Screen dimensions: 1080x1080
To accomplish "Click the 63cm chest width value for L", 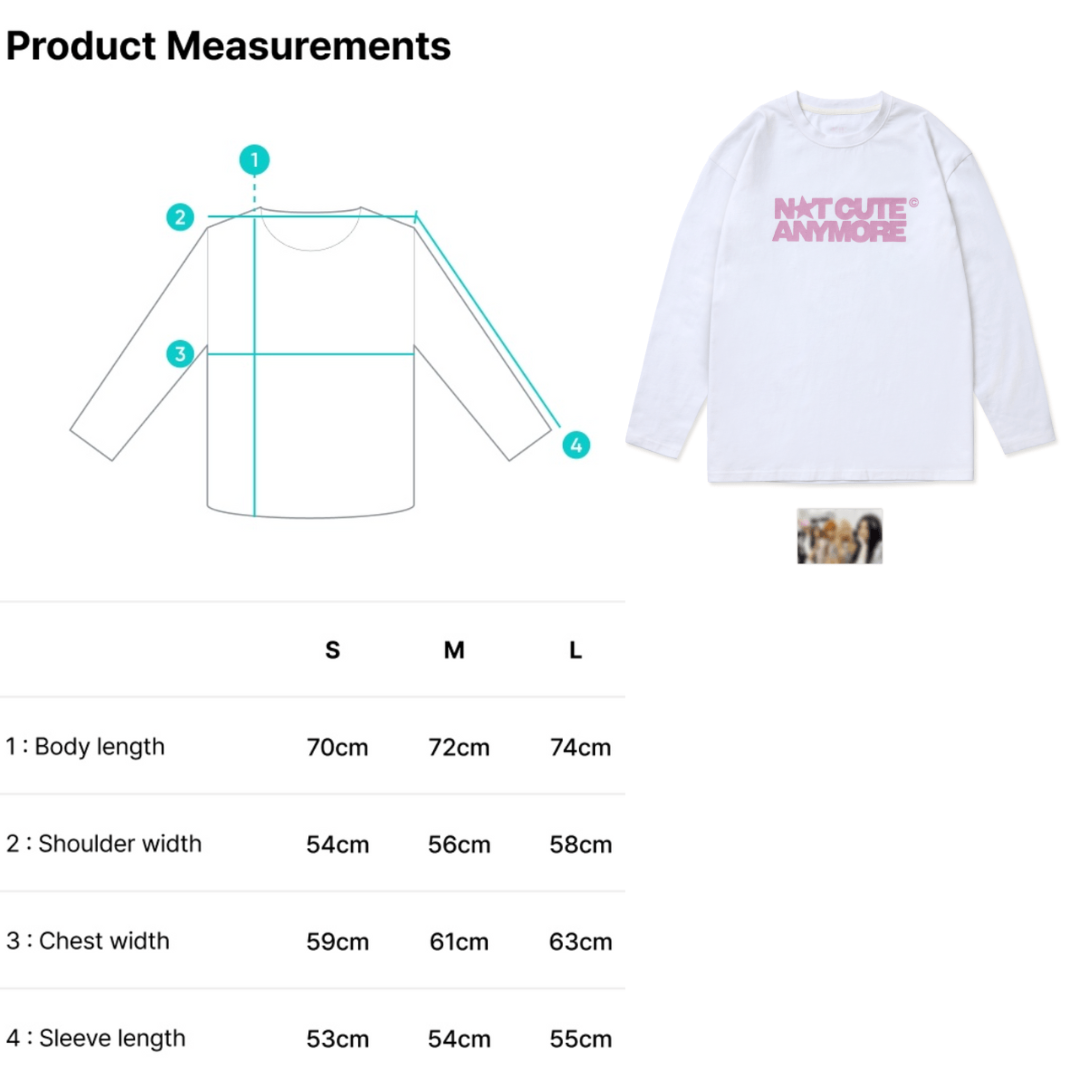I will click(x=580, y=941).
